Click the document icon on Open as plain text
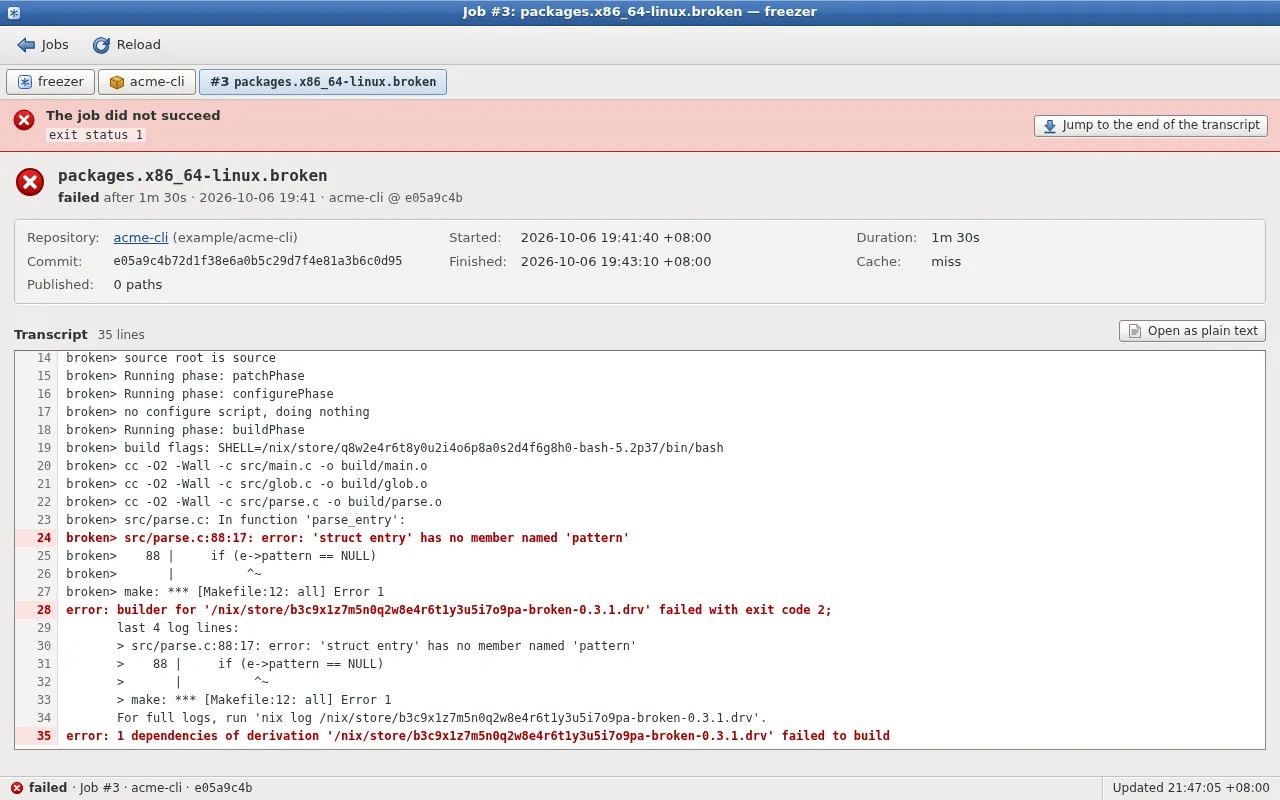This screenshot has width=1280, height=800. (1135, 331)
